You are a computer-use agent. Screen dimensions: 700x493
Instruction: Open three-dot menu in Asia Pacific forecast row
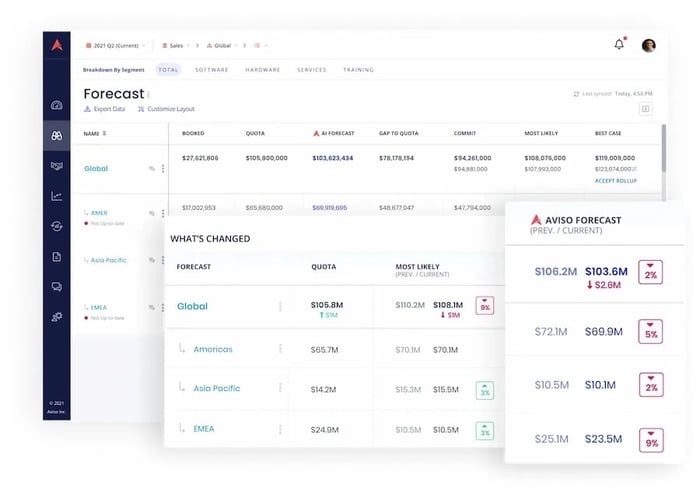pos(163,260)
